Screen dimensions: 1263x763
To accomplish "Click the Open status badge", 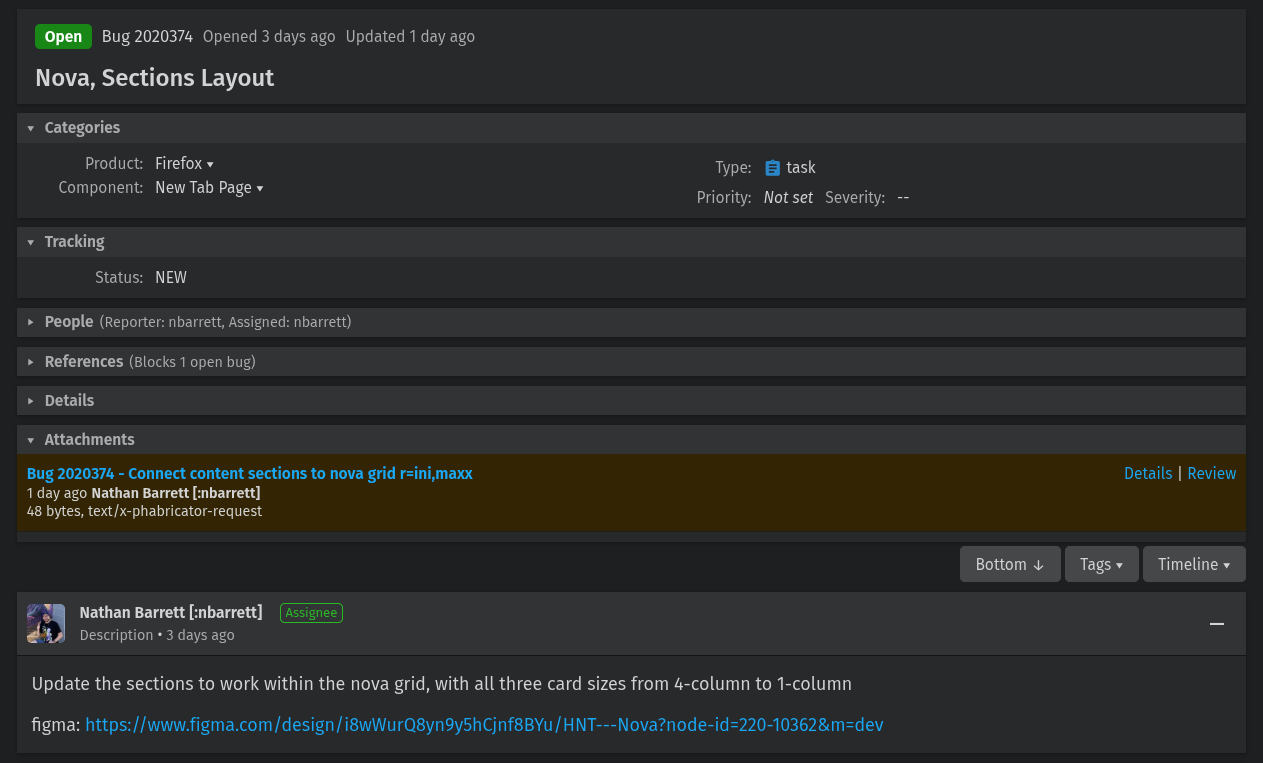I will pos(63,36).
